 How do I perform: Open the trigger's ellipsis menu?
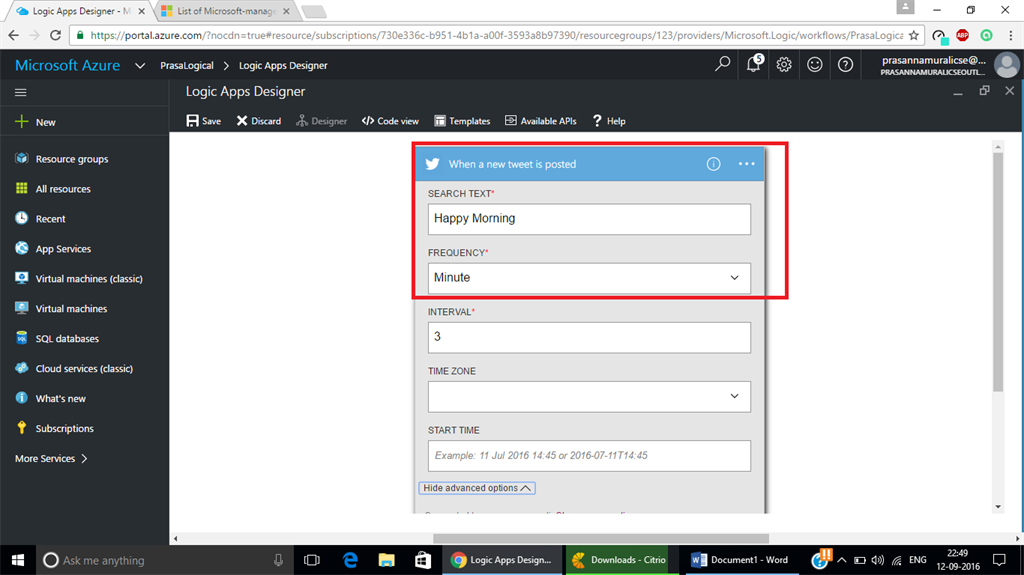[x=746, y=164]
